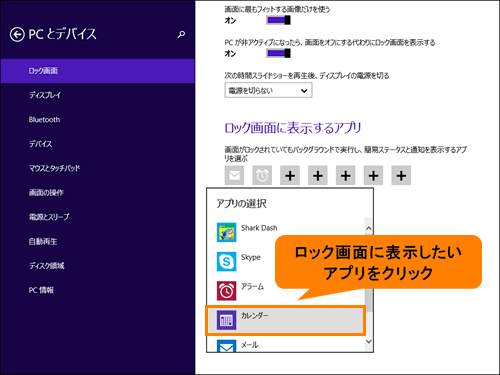Click the Mail lock screen app slot
The width and height of the screenshot is (500, 375).
[234, 175]
